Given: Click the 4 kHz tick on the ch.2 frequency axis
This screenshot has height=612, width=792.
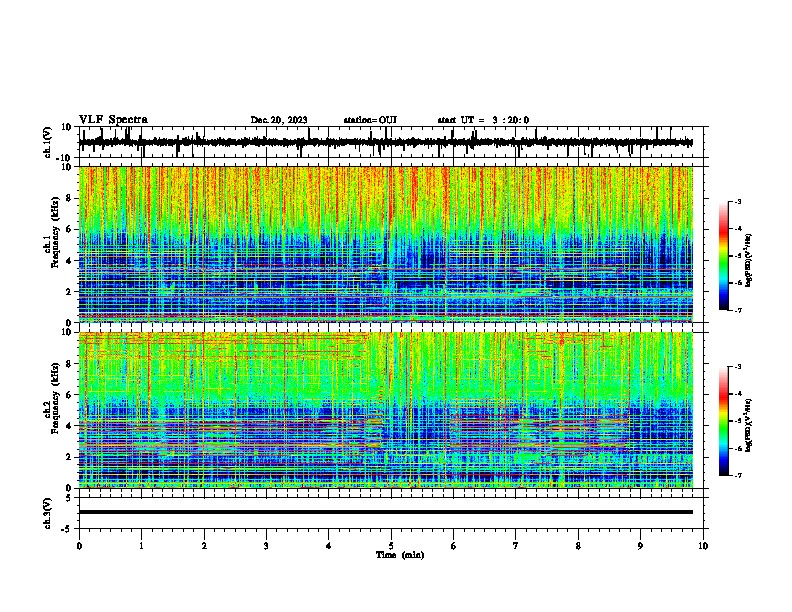Looking at the screenshot, I should tap(69, 426).
